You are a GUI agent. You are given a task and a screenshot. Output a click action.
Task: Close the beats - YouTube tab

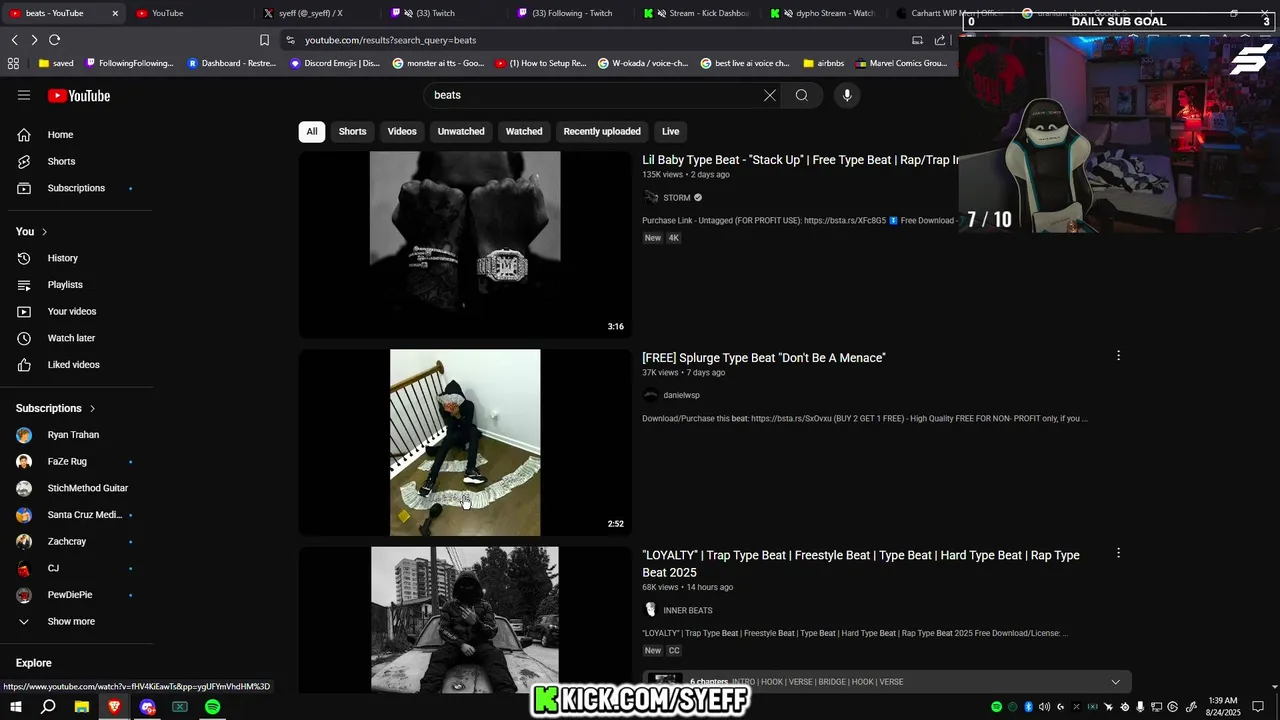tap(115, 13)
